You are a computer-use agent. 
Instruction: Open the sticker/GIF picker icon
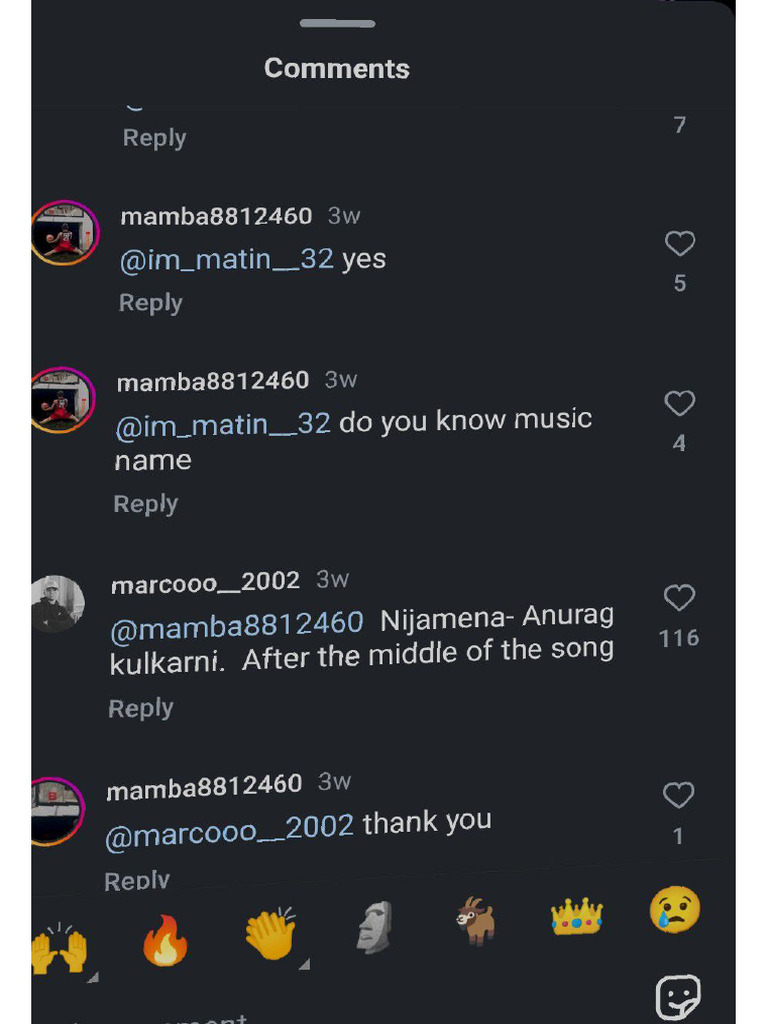coord(677,997)
